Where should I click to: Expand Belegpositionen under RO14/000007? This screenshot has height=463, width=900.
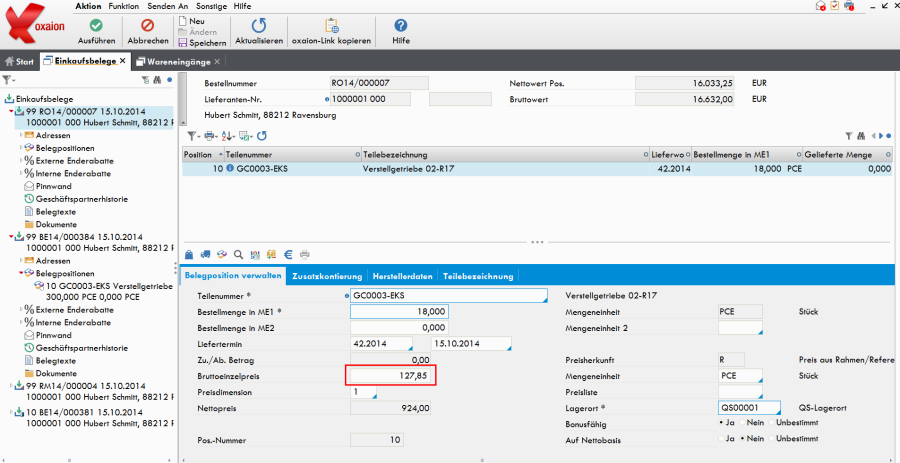pyautogui.click(x=21, y=147)
